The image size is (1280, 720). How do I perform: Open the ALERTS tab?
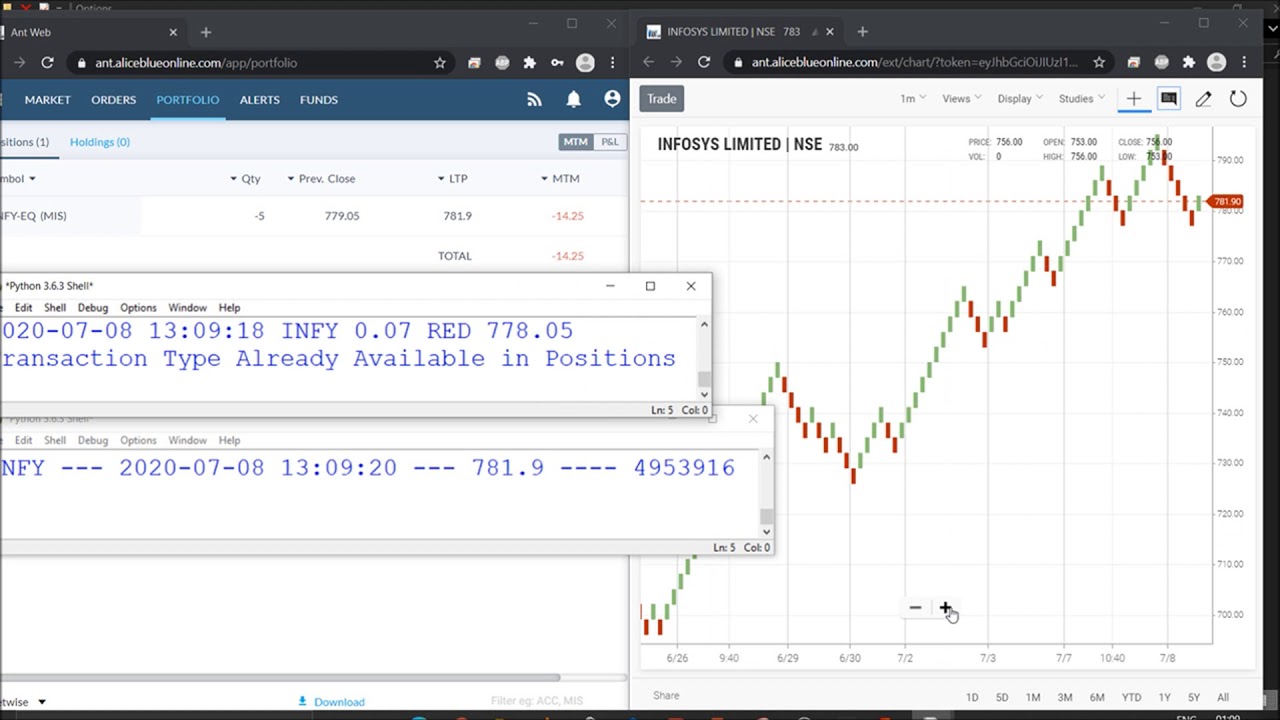click(259, 99)
